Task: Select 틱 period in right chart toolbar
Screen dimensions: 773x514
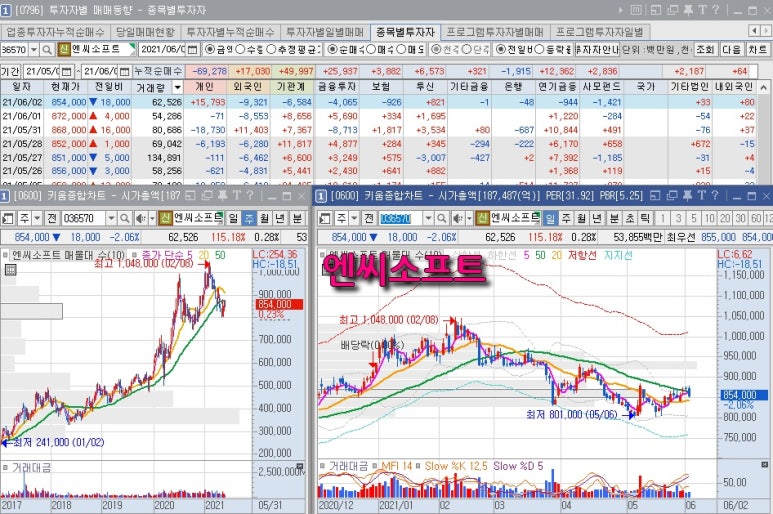Action: point(645,218)
